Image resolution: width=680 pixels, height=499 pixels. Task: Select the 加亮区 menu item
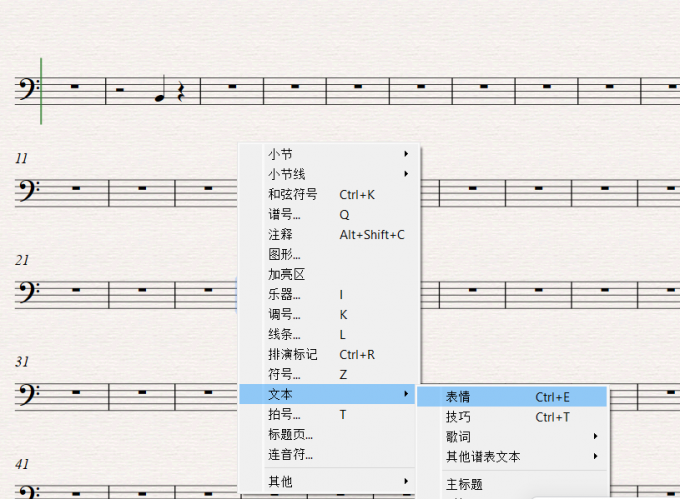click(328, 274)
